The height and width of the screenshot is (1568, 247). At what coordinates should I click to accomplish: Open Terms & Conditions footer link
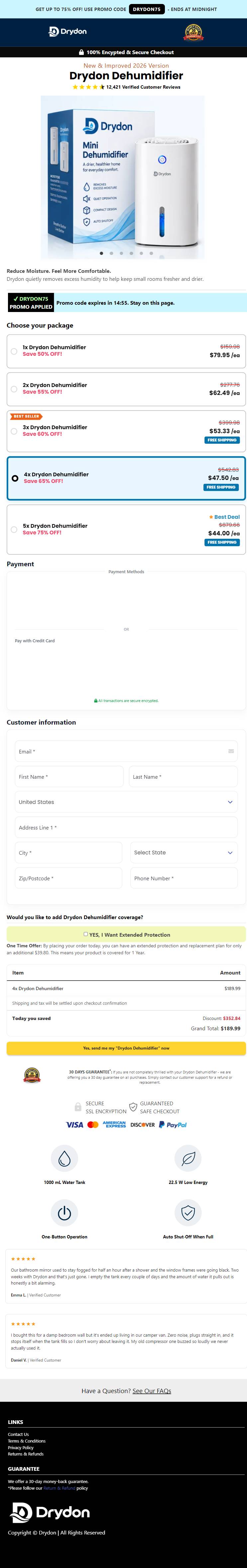pos(27,1441)
